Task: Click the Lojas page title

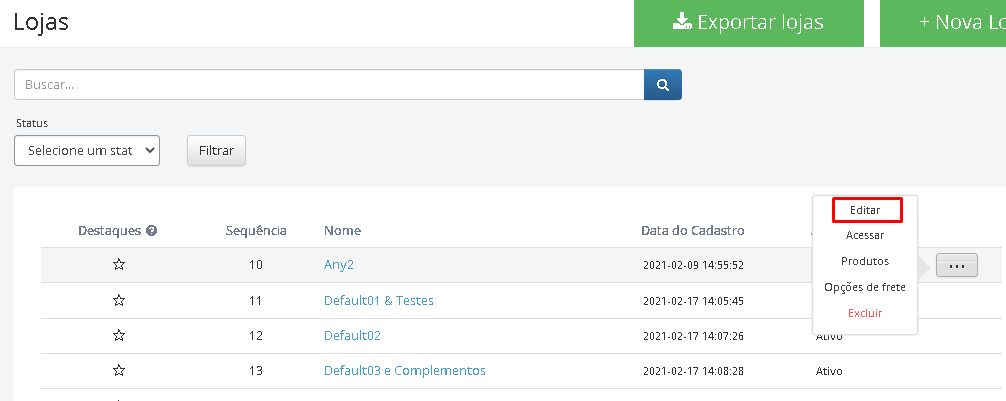Action: tap(41, 22)
